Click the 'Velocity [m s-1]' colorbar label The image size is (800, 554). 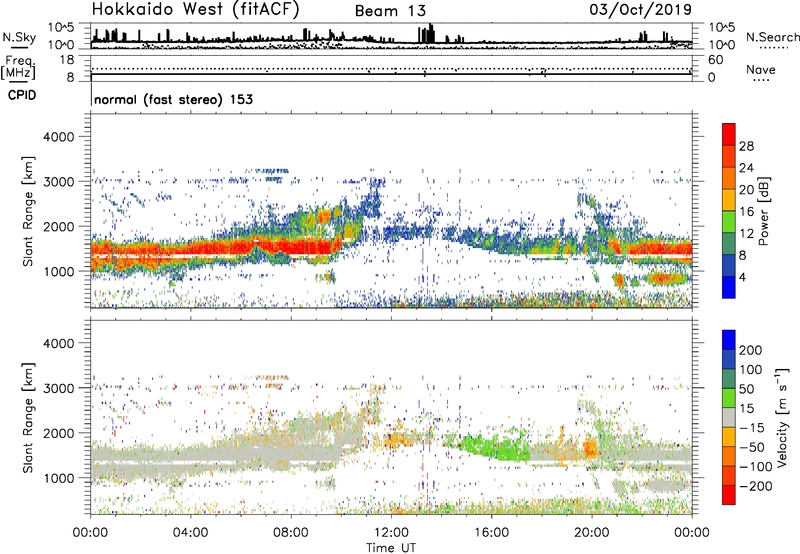781,417
